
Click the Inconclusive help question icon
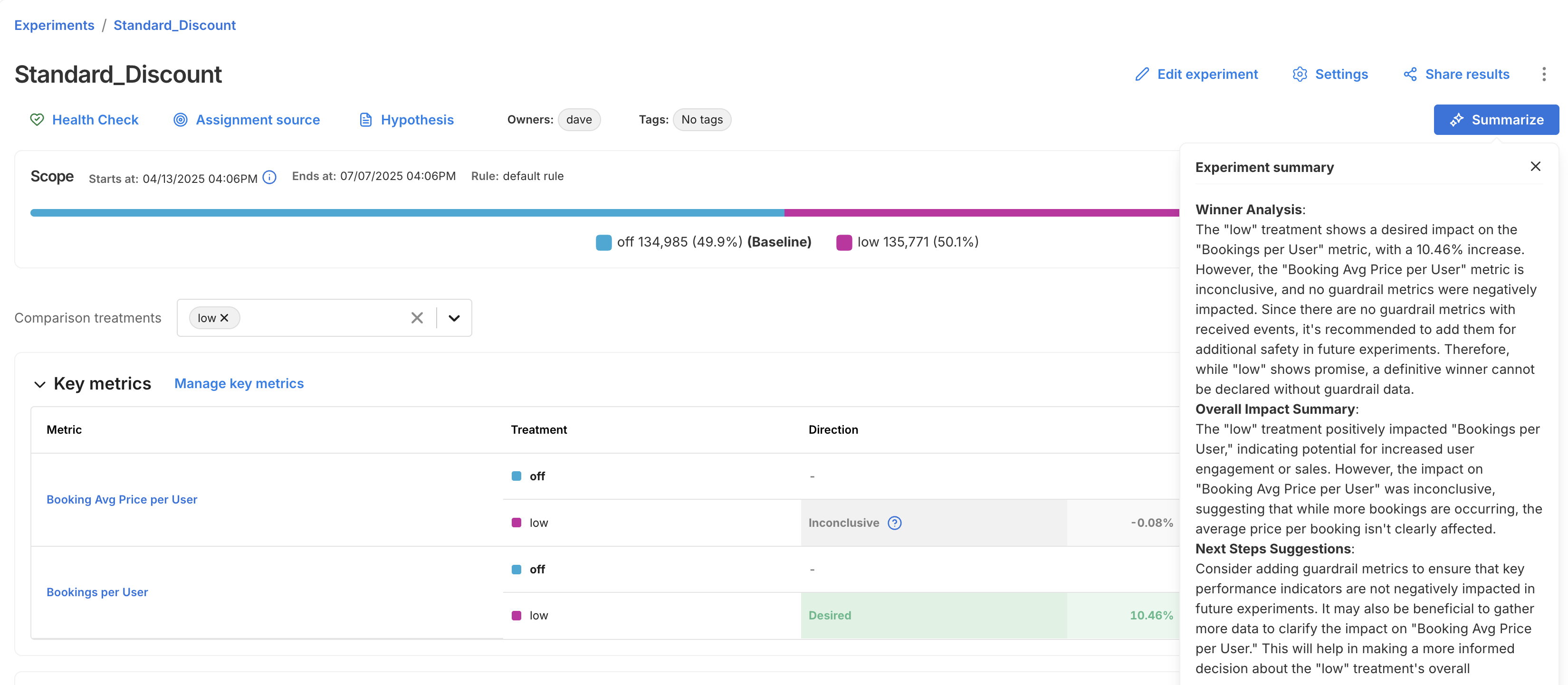click(894, 523)
